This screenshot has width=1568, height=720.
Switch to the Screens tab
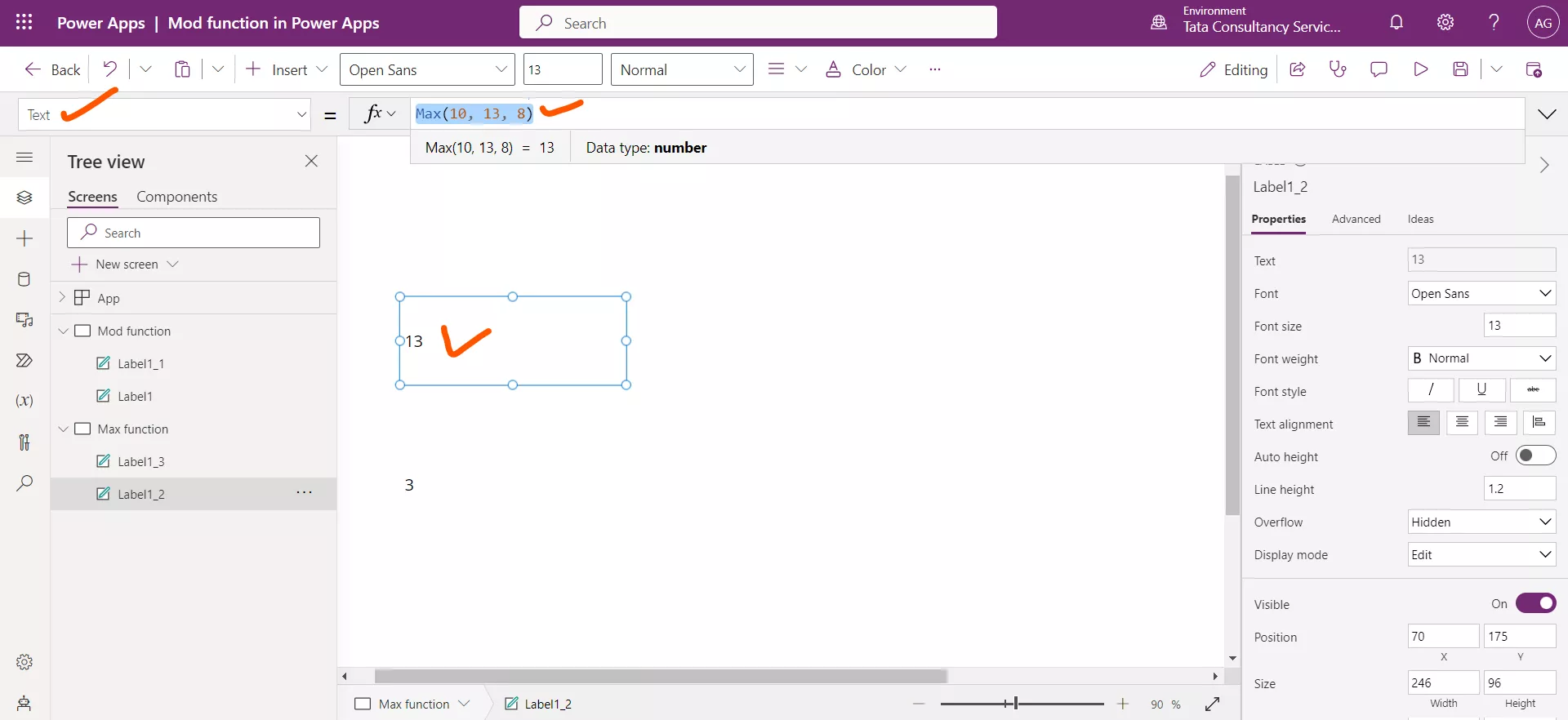coord(92,197)
